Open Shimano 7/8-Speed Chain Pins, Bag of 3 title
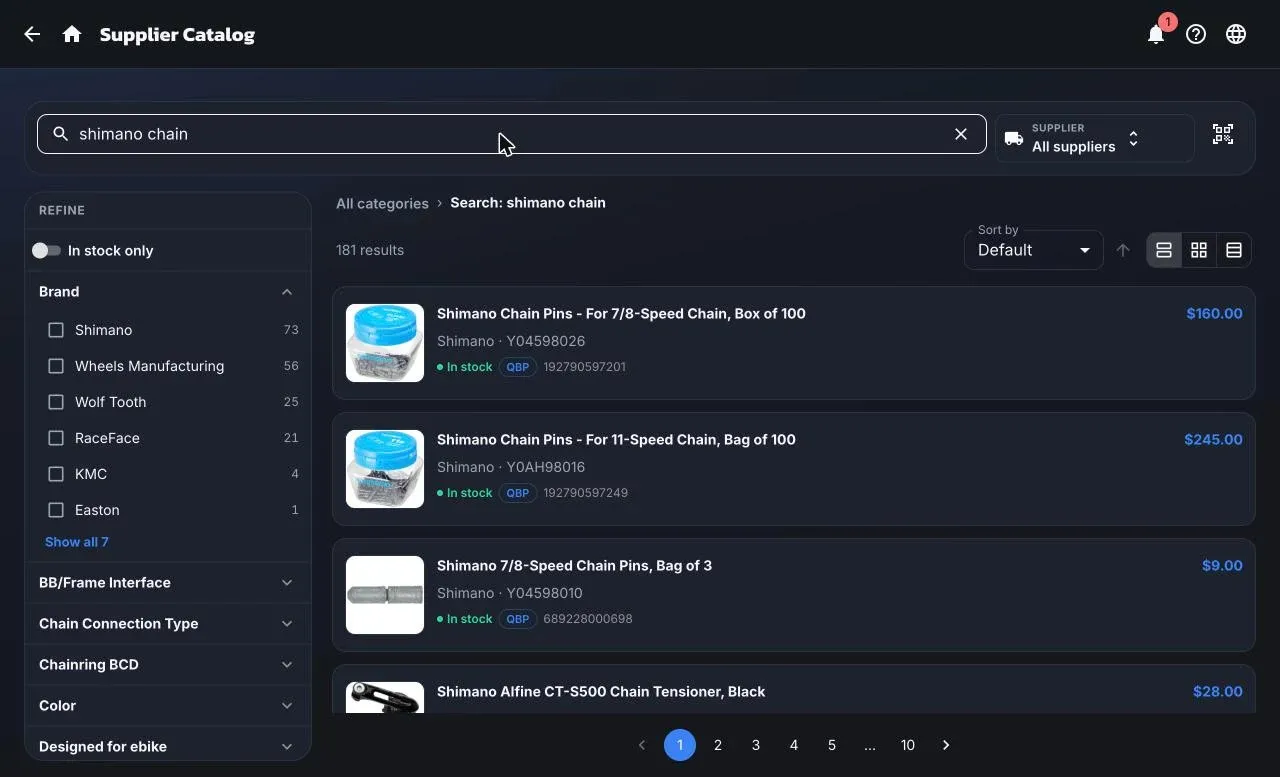 574,566
